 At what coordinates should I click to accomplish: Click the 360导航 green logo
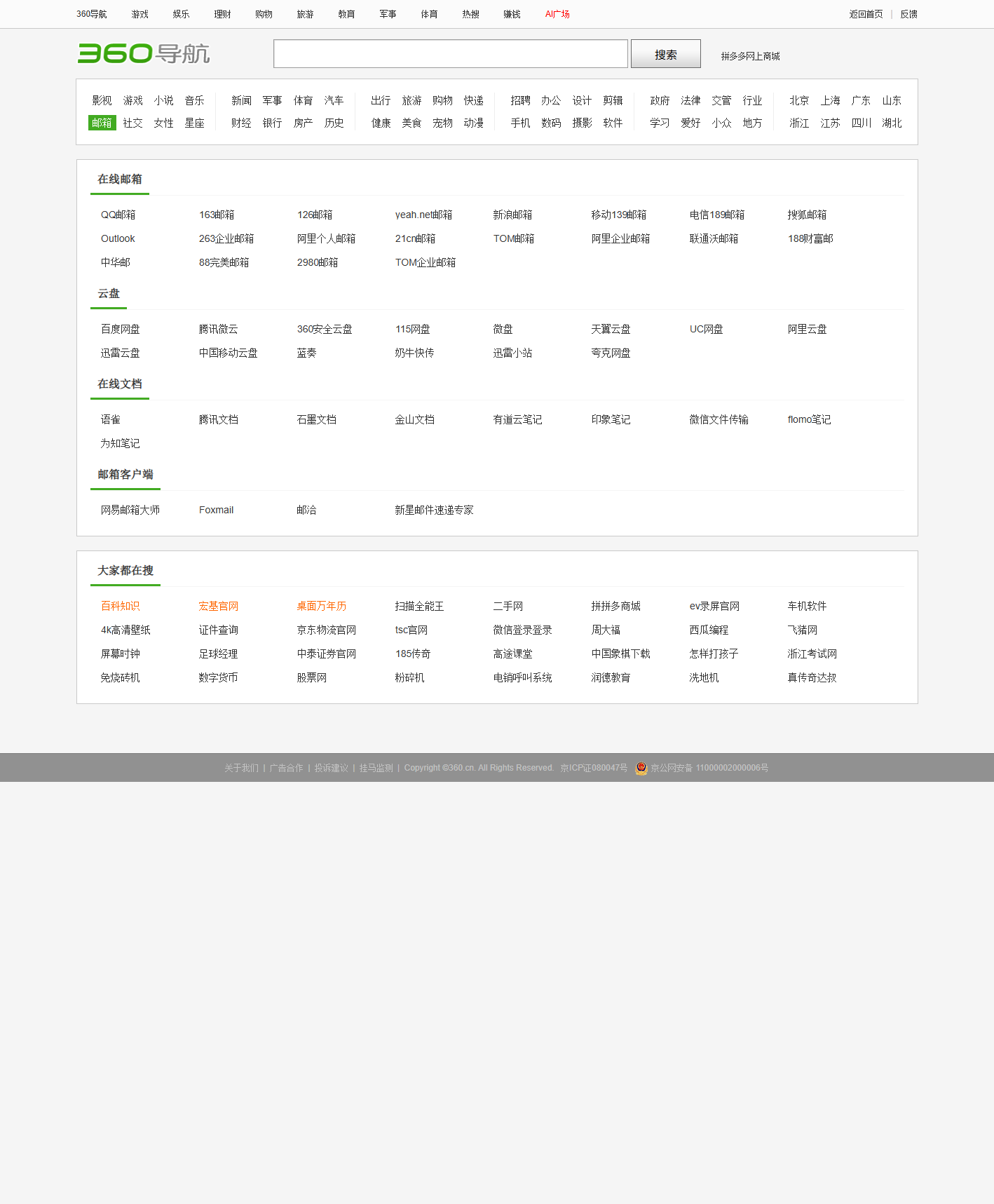[144, 53]
